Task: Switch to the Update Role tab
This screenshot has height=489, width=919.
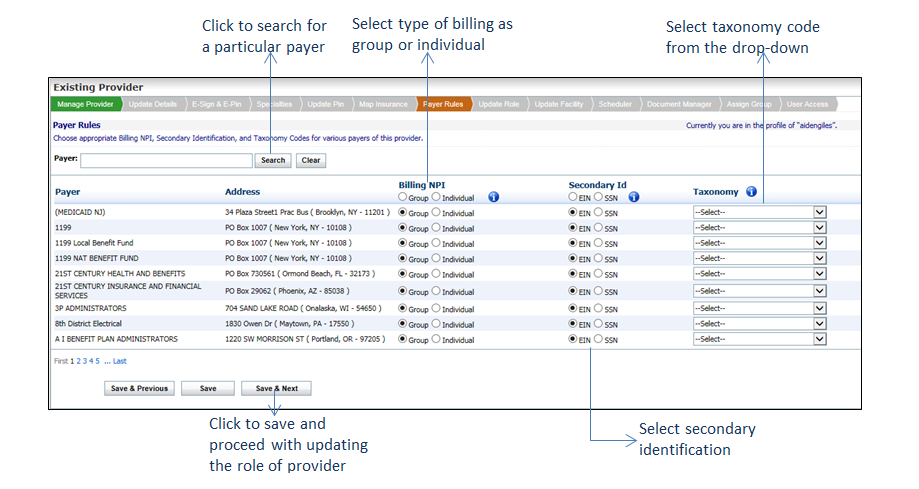Action: [x=498, y=104]
